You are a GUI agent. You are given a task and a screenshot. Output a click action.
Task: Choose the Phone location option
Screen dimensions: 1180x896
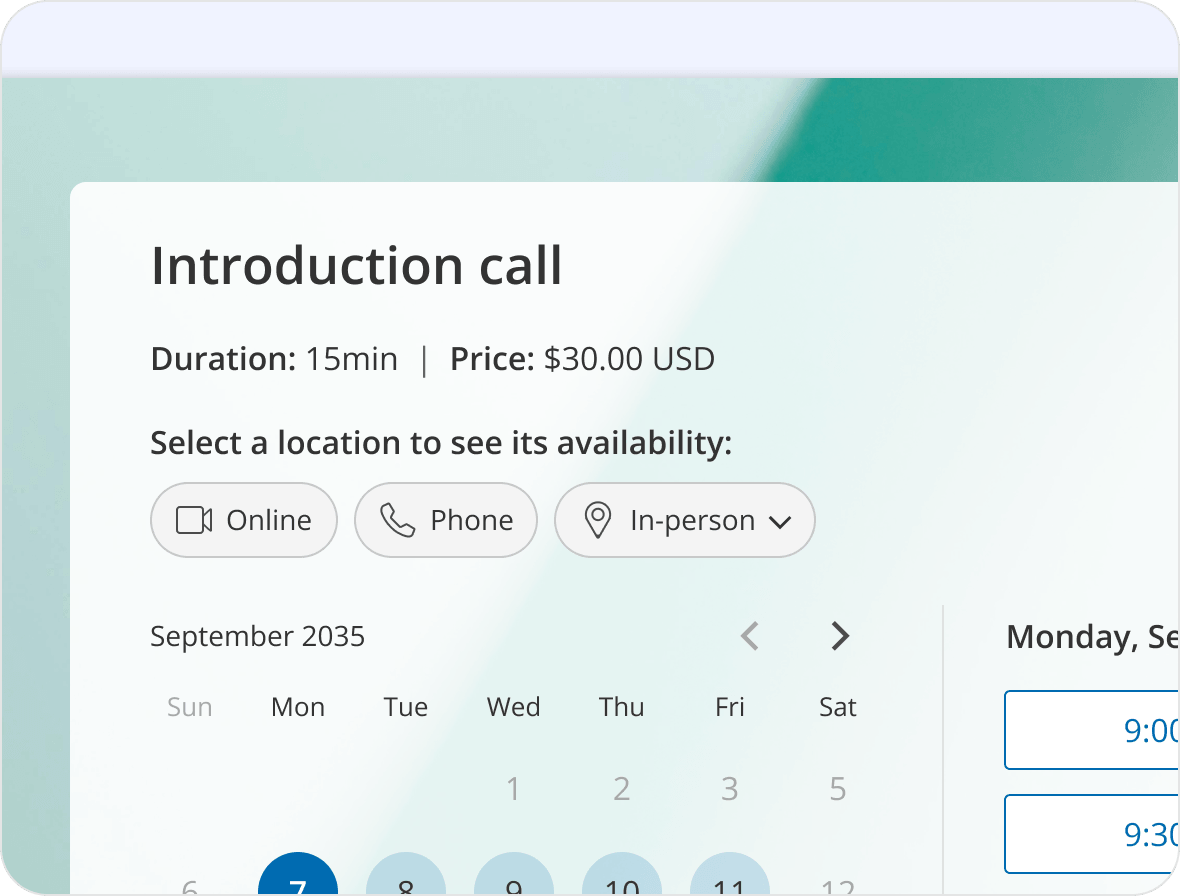(x=446, y=520)
